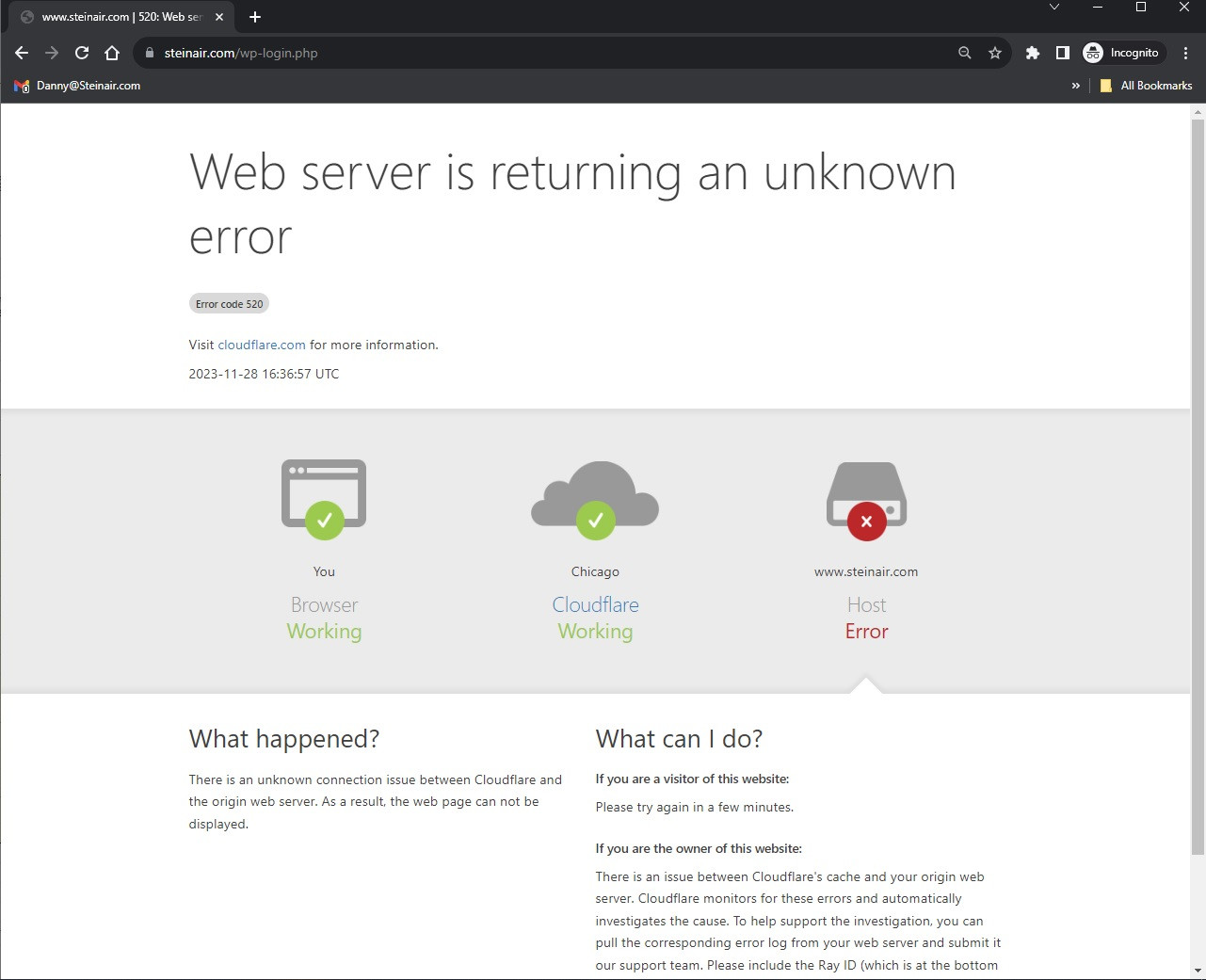
Task: Click the red 'Error' host status text
Action: click(866, 632)
